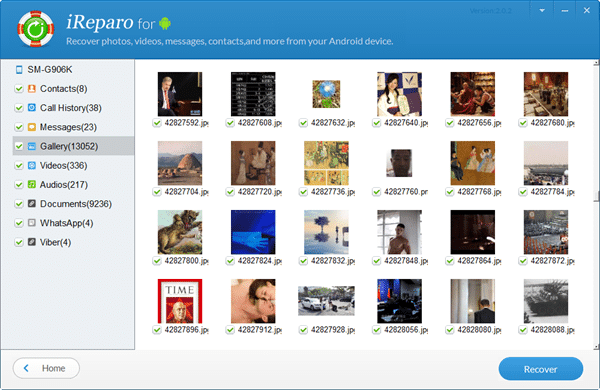Uncheck the Messages(23) checkbox
The height and width of the screenshot is (390, 600).
(x=19, y=127)
